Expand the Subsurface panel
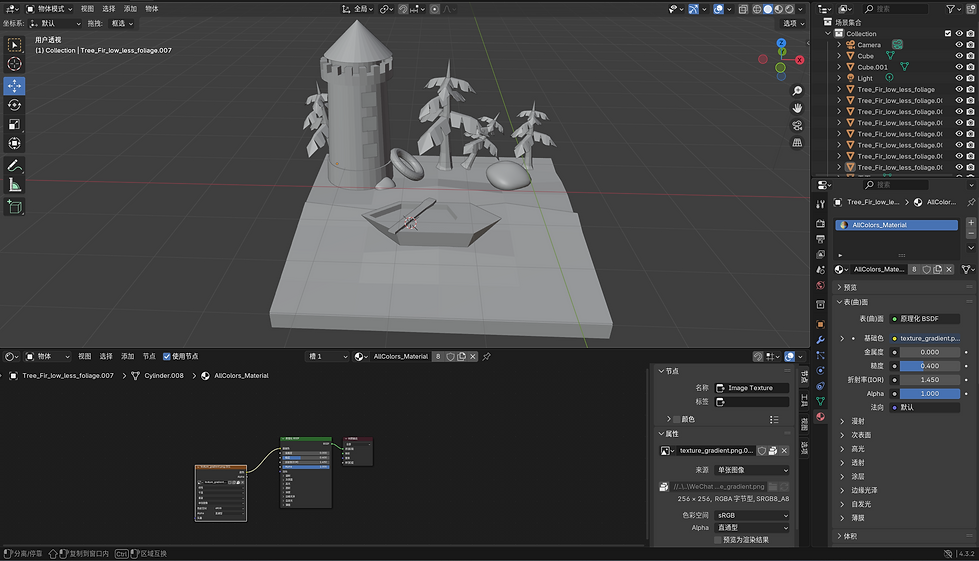Viewport: 979px width, 561px height. pos(860,435)
